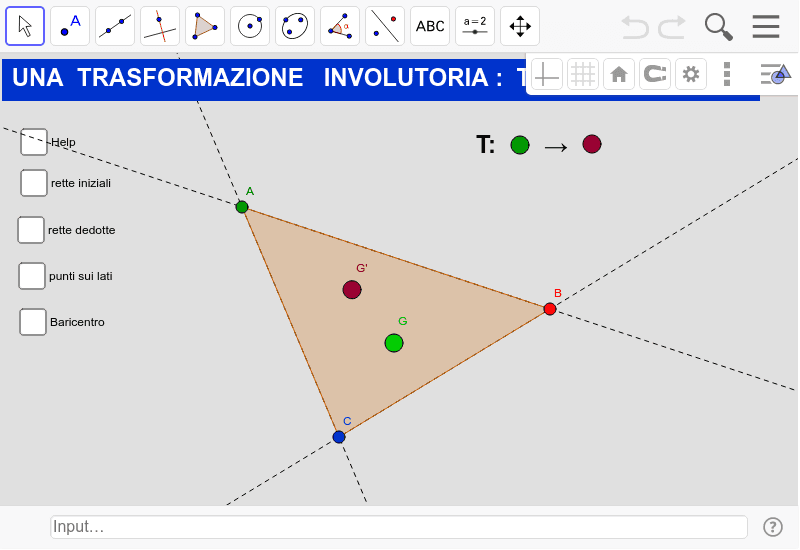Select the Slider a=2 tool
This screenshot has width=800, height=550.
pyautogui.click(x=475, y=26)
